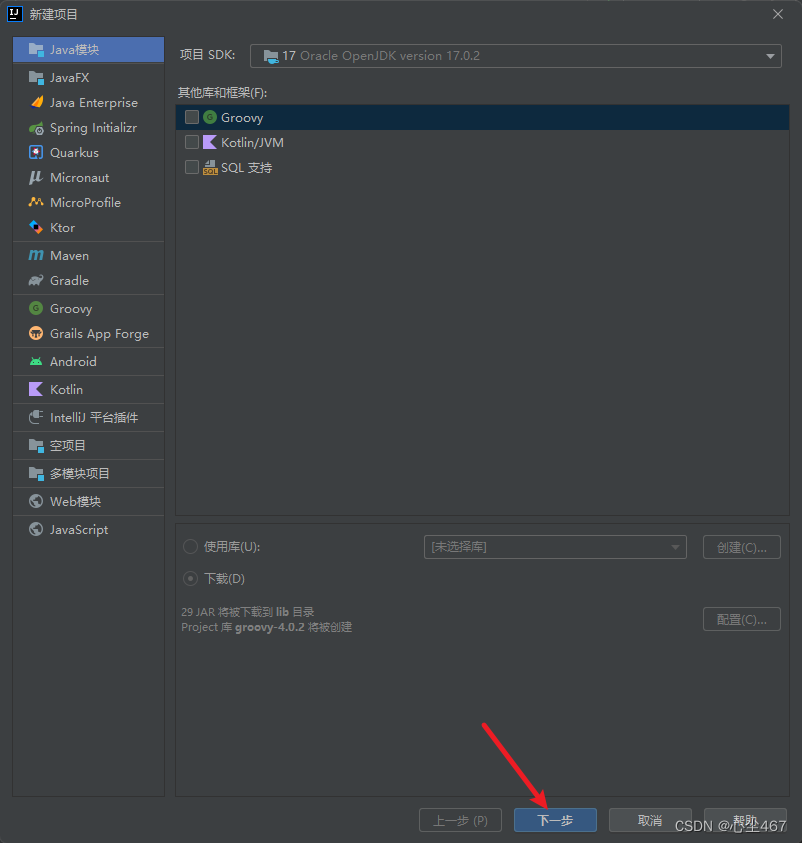Pick the Java Enterprise icon
Viewport: 802px width, 843px height.
point(36,103)
